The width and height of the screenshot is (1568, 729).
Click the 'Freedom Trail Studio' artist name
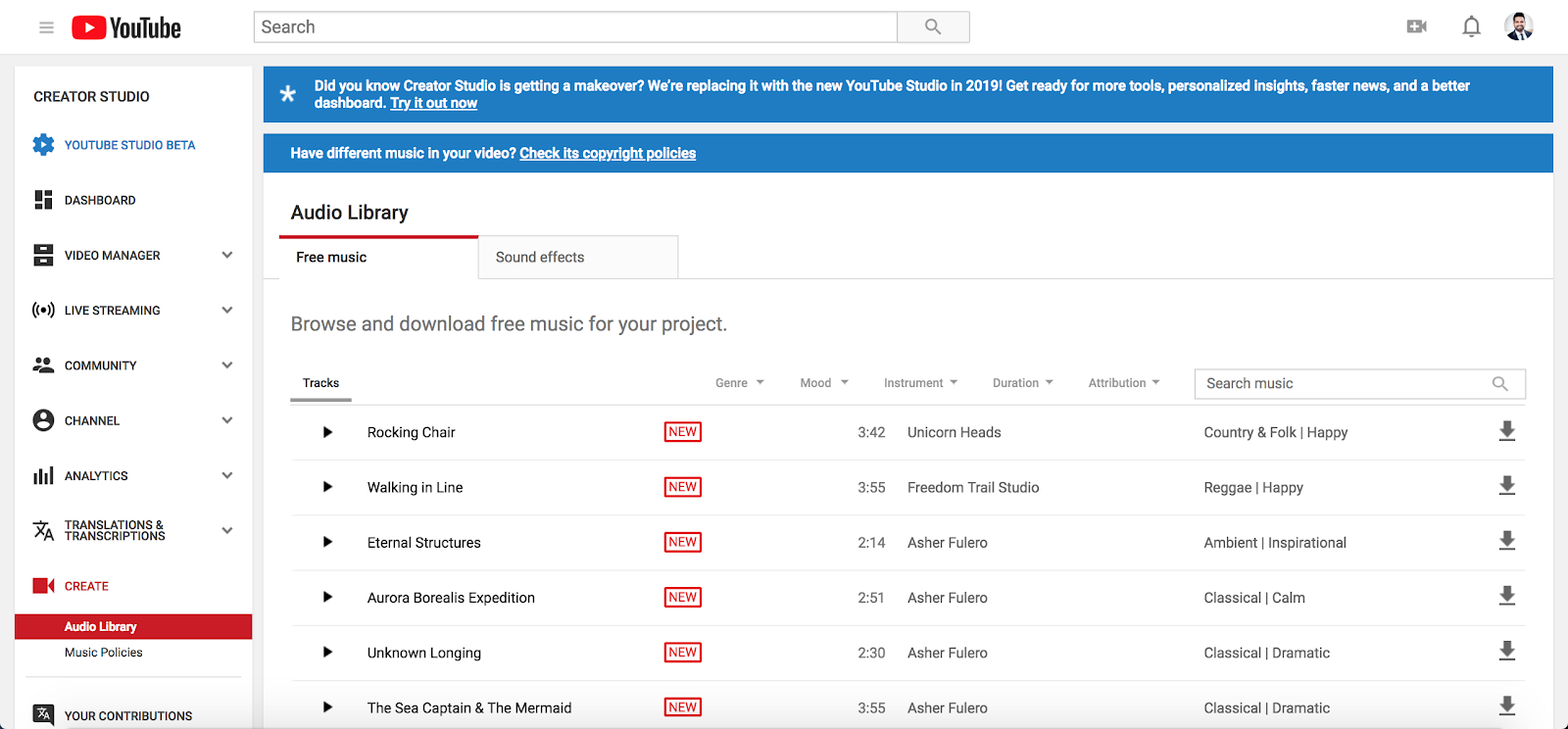[973, 487]
